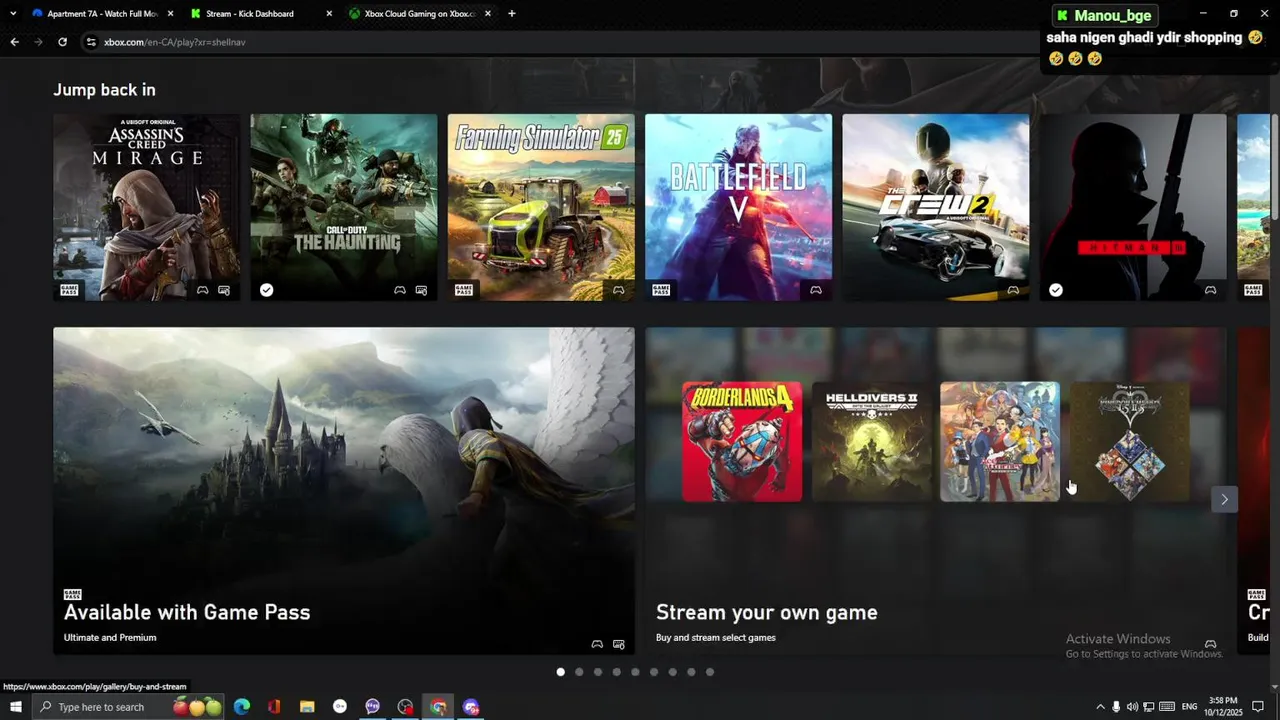1280x720 pixels.
Task: Click the browser Forward arrow
Action: (38, 42)
